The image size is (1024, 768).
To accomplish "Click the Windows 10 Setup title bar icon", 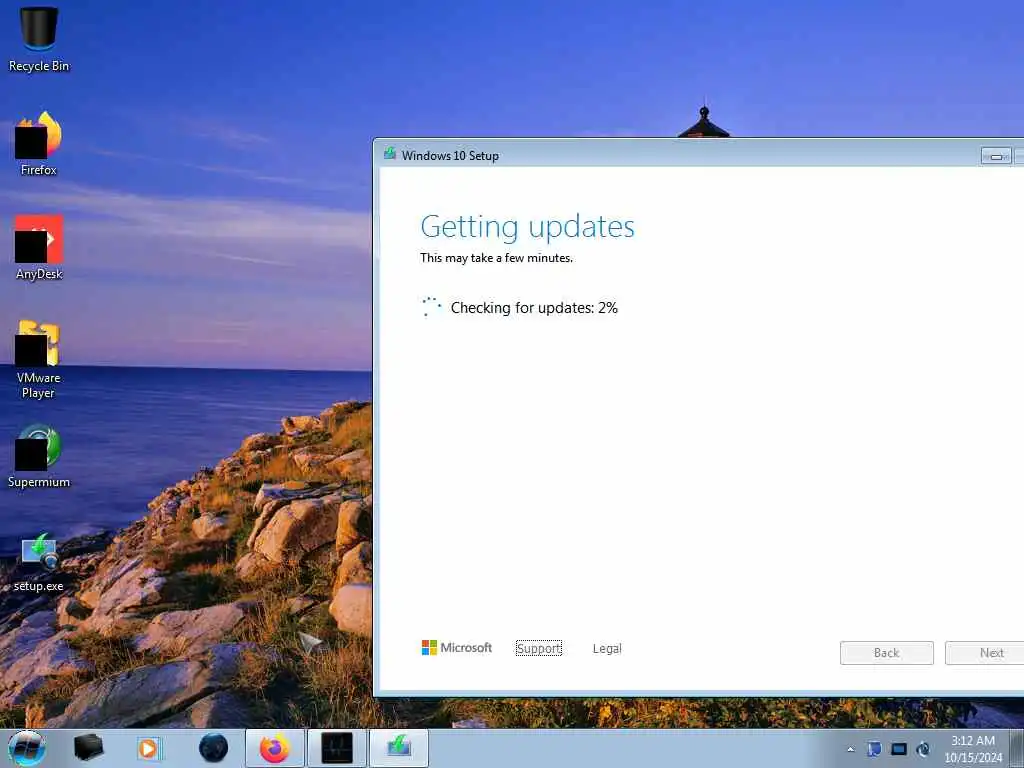I will coord(390,154).
